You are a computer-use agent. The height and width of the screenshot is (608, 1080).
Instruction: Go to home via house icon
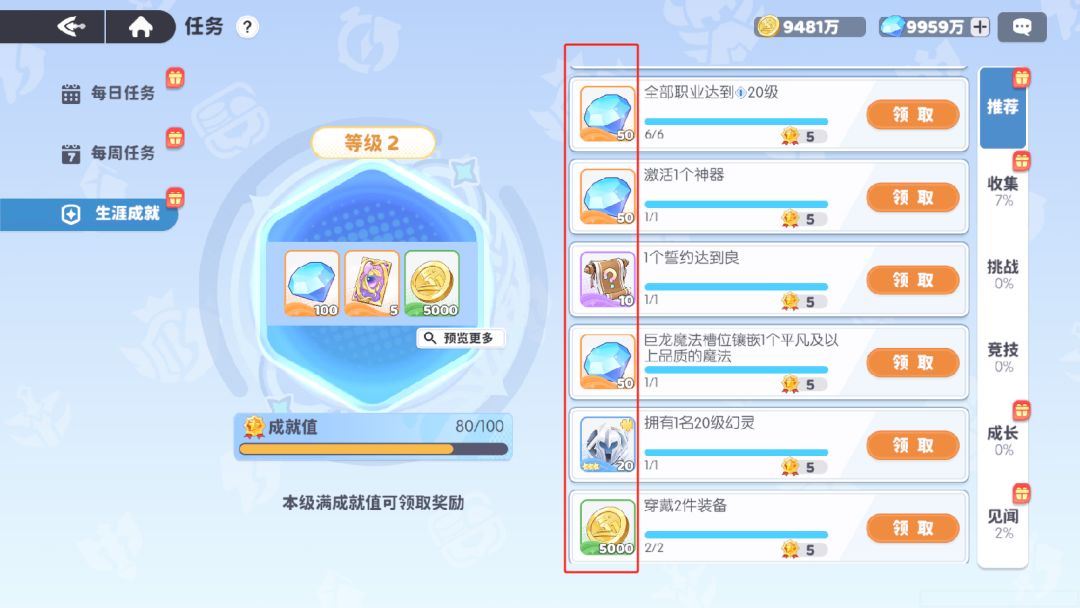[141, 27]
